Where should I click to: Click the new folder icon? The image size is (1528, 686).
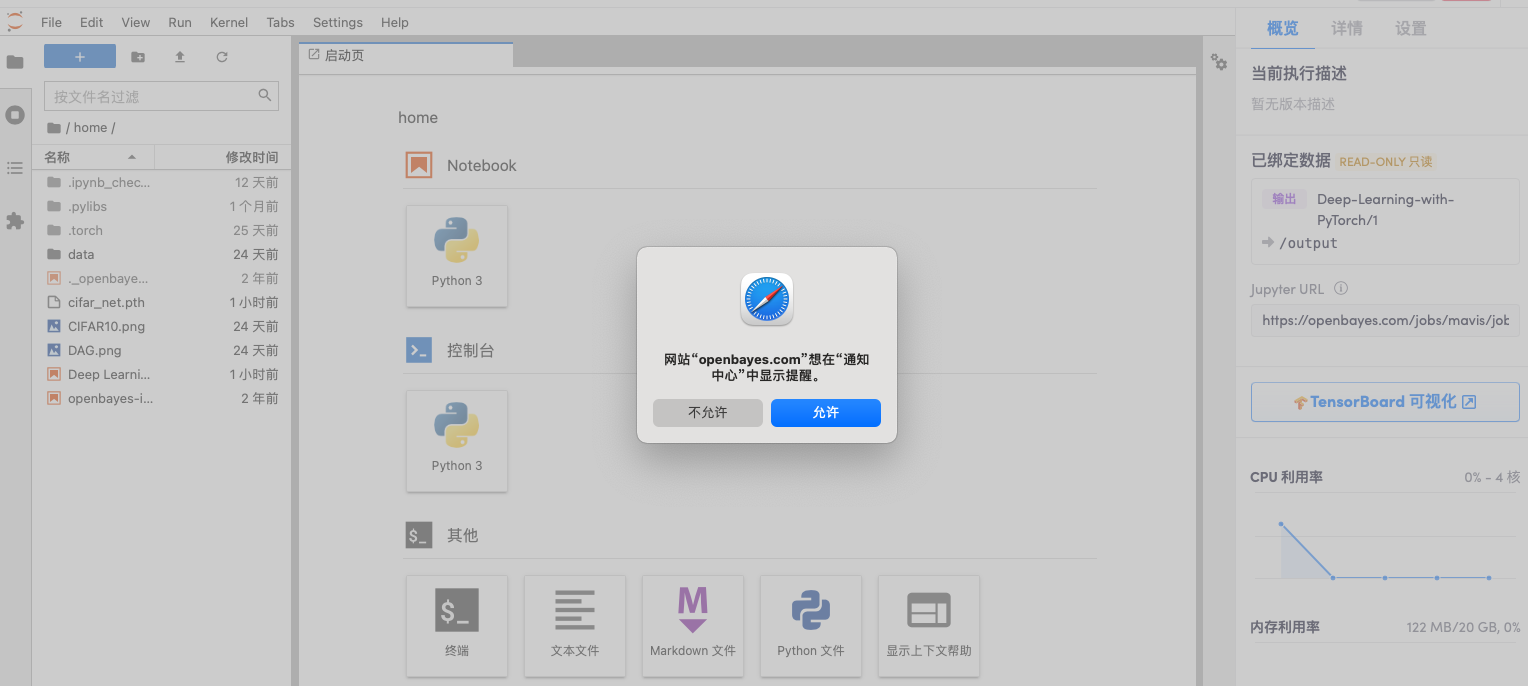click(x=138, y=57)
